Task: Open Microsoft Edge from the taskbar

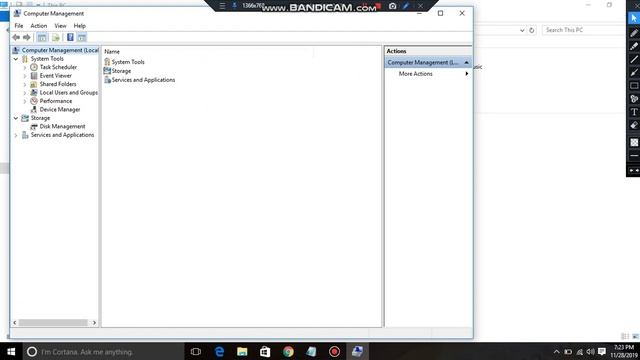Action: coord(219,351)
